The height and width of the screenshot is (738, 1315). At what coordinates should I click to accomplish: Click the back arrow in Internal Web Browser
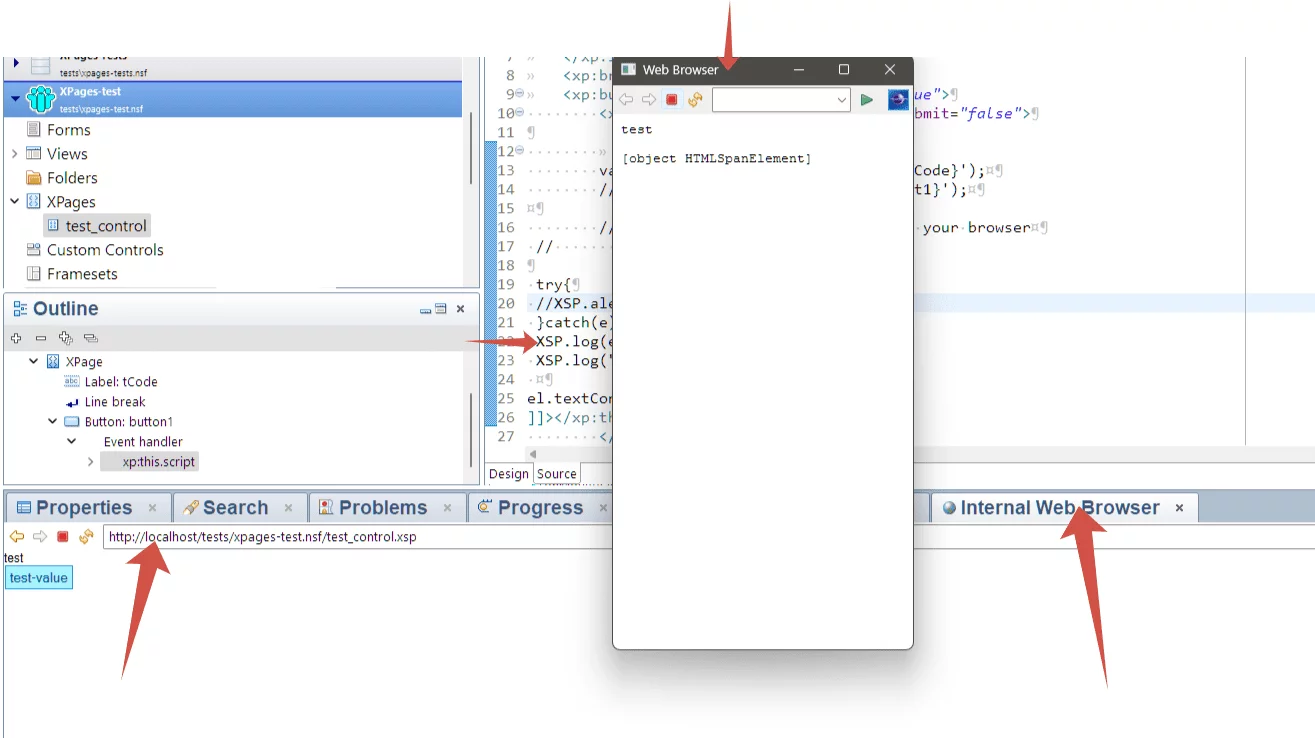16,537
